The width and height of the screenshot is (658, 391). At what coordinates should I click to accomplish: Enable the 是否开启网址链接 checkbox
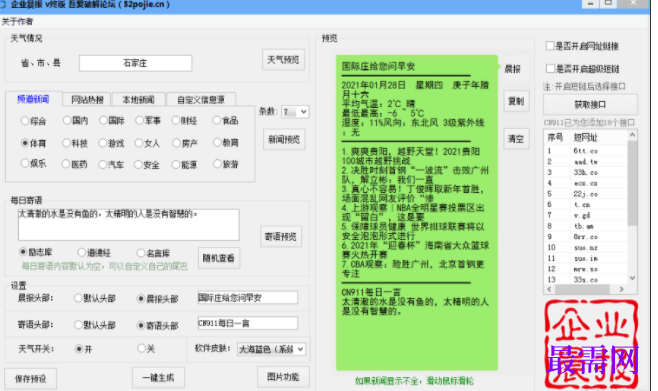pyautogui.click(x=550, y=46)
